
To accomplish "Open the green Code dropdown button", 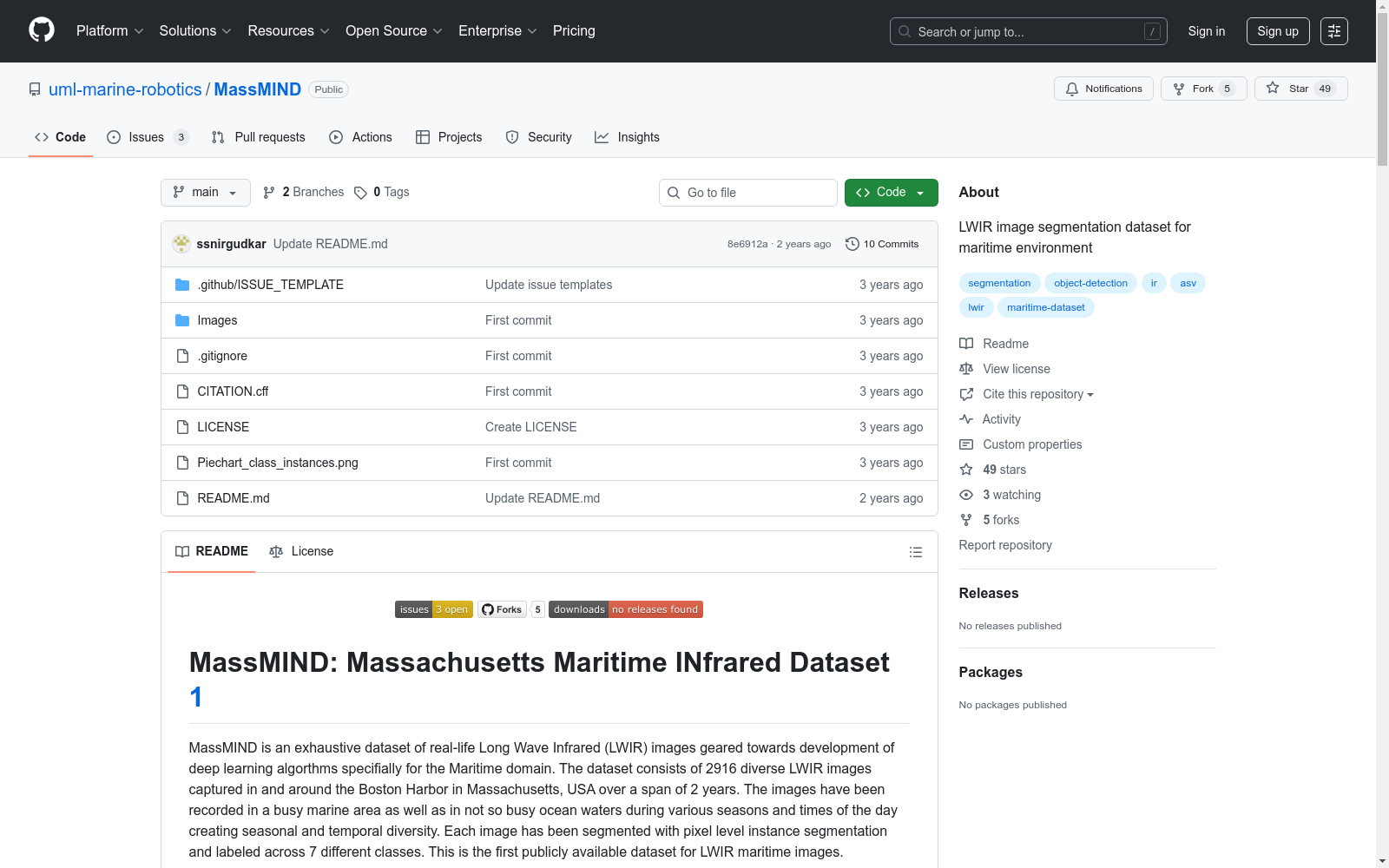I will pos(892,193).
